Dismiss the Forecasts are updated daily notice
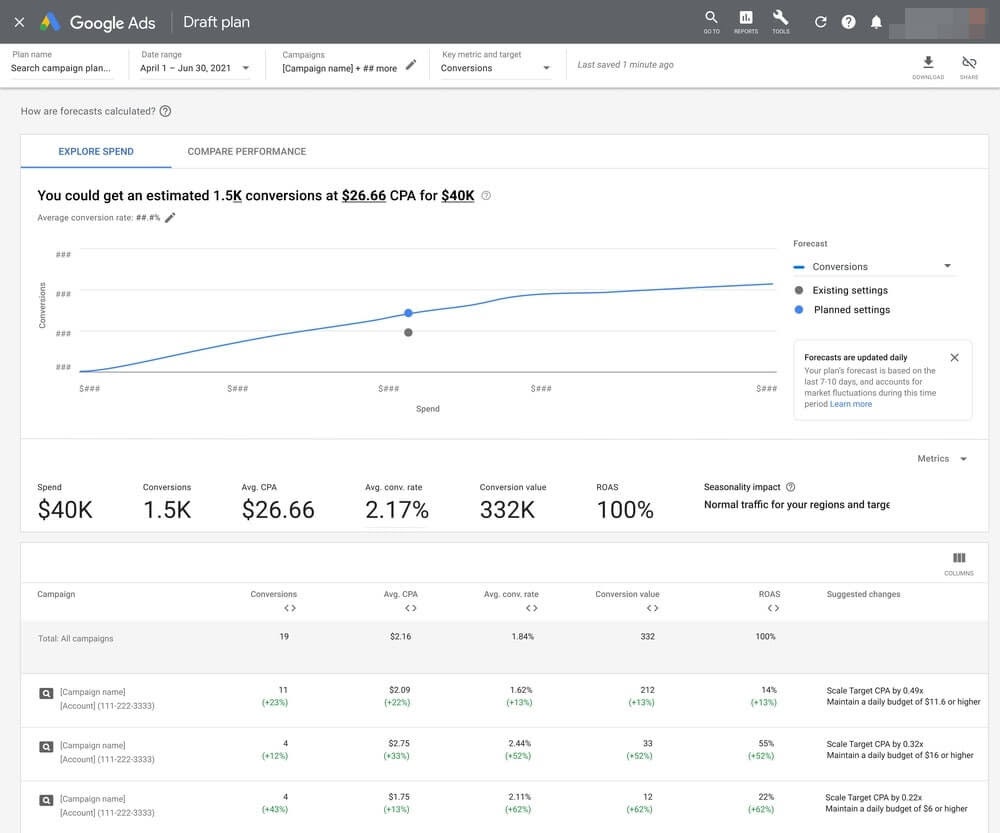This screenshot has height=833, width=1000. coord(954,357)
